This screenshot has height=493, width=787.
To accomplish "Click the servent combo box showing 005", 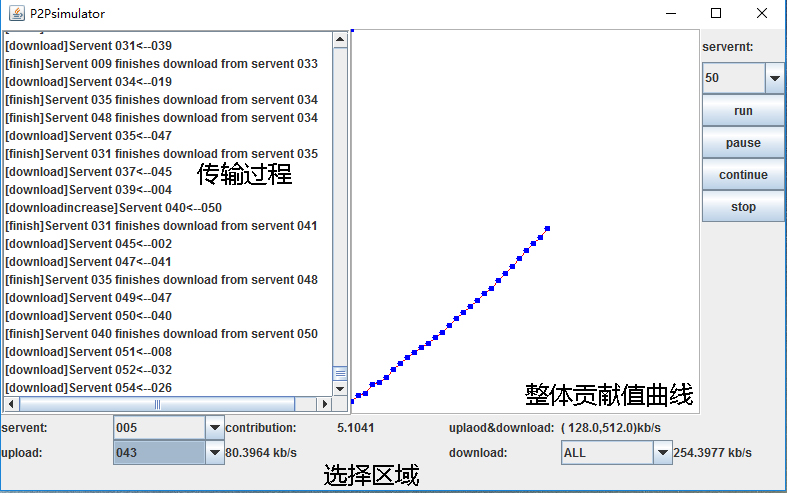I will (x=169, y=428).
